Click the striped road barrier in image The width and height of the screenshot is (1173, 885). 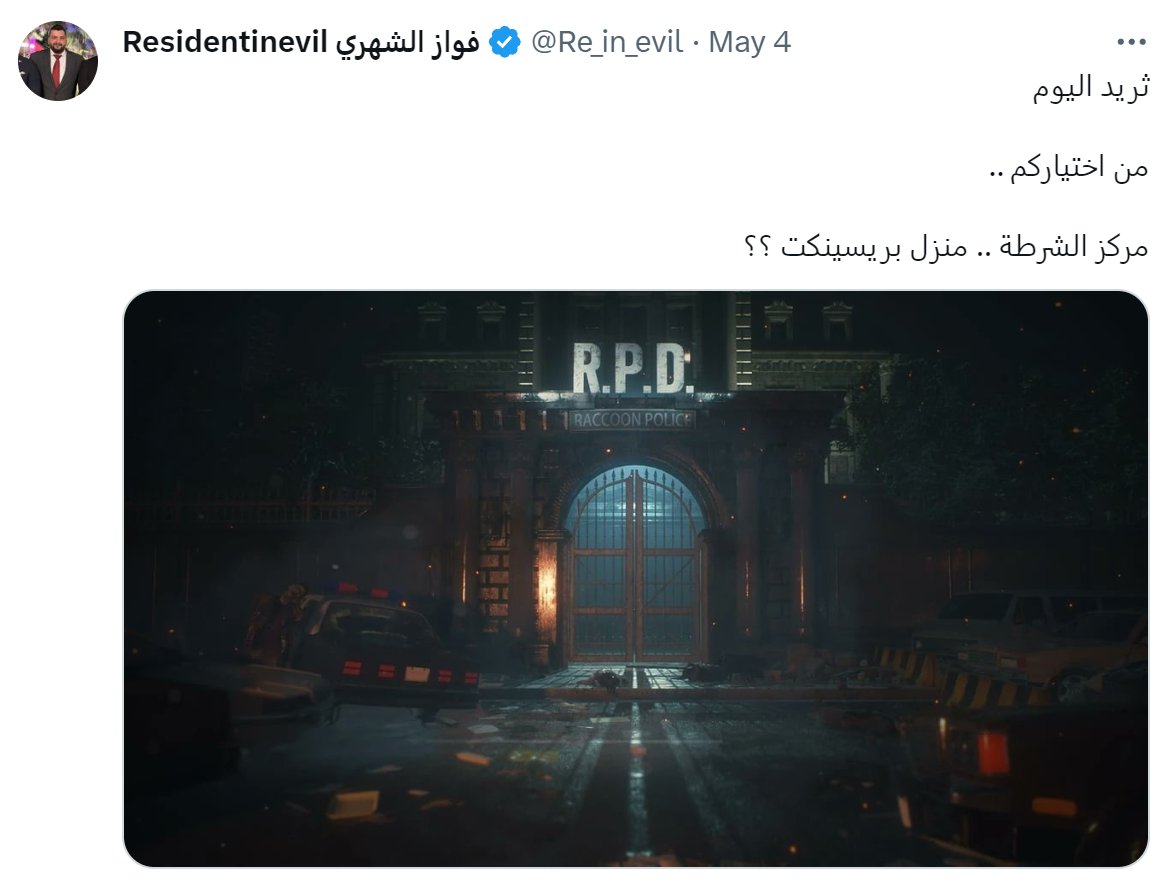(961, 679)
